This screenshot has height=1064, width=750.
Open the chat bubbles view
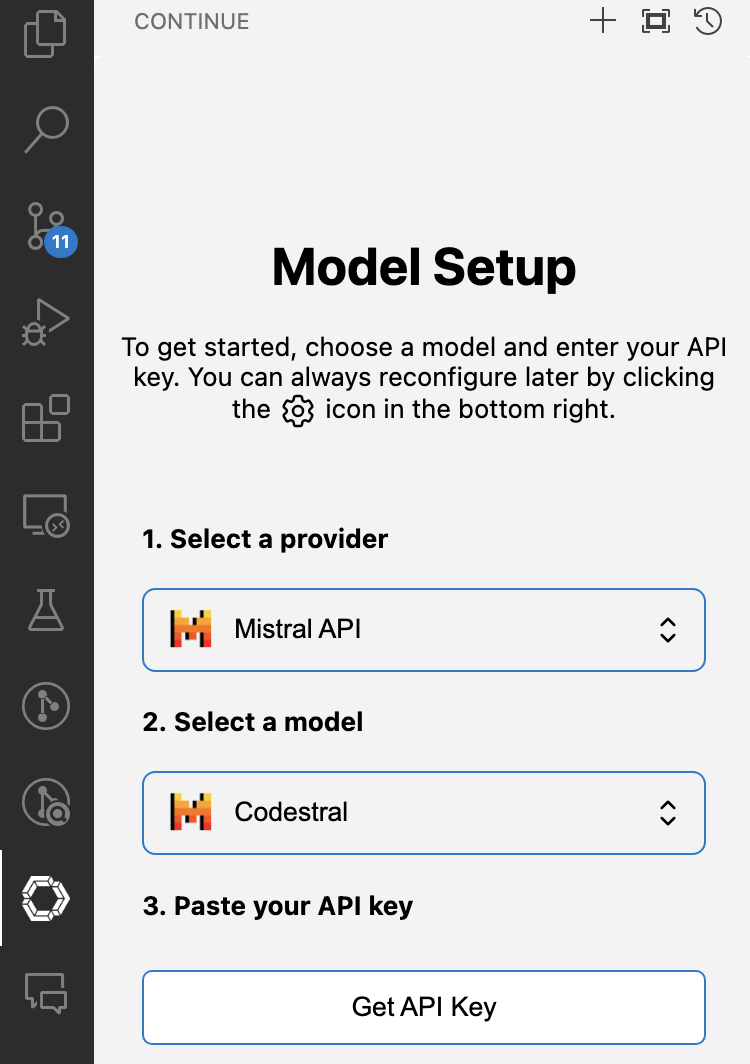click(x=46, y=992)
